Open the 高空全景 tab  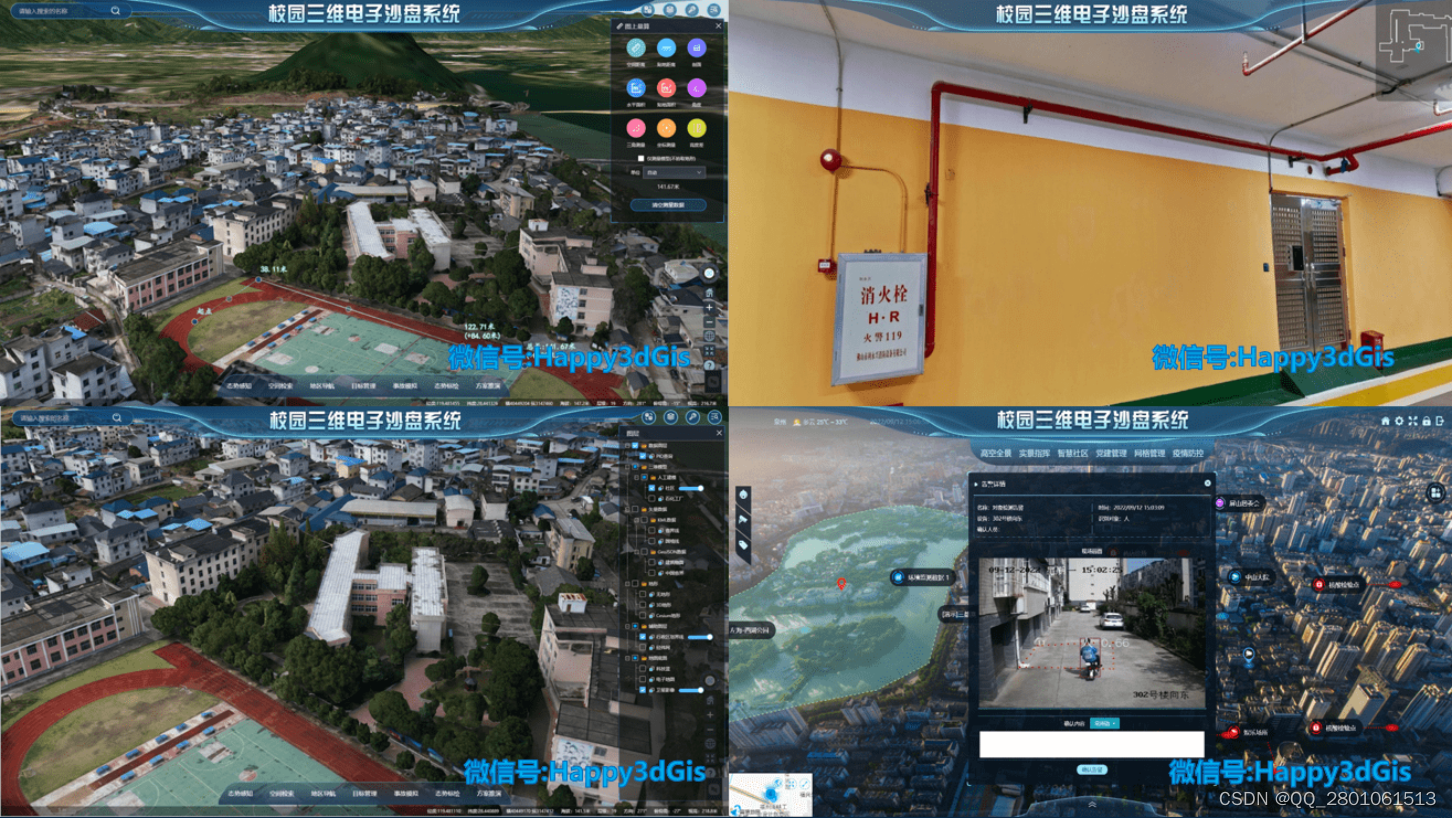(996, 453)
